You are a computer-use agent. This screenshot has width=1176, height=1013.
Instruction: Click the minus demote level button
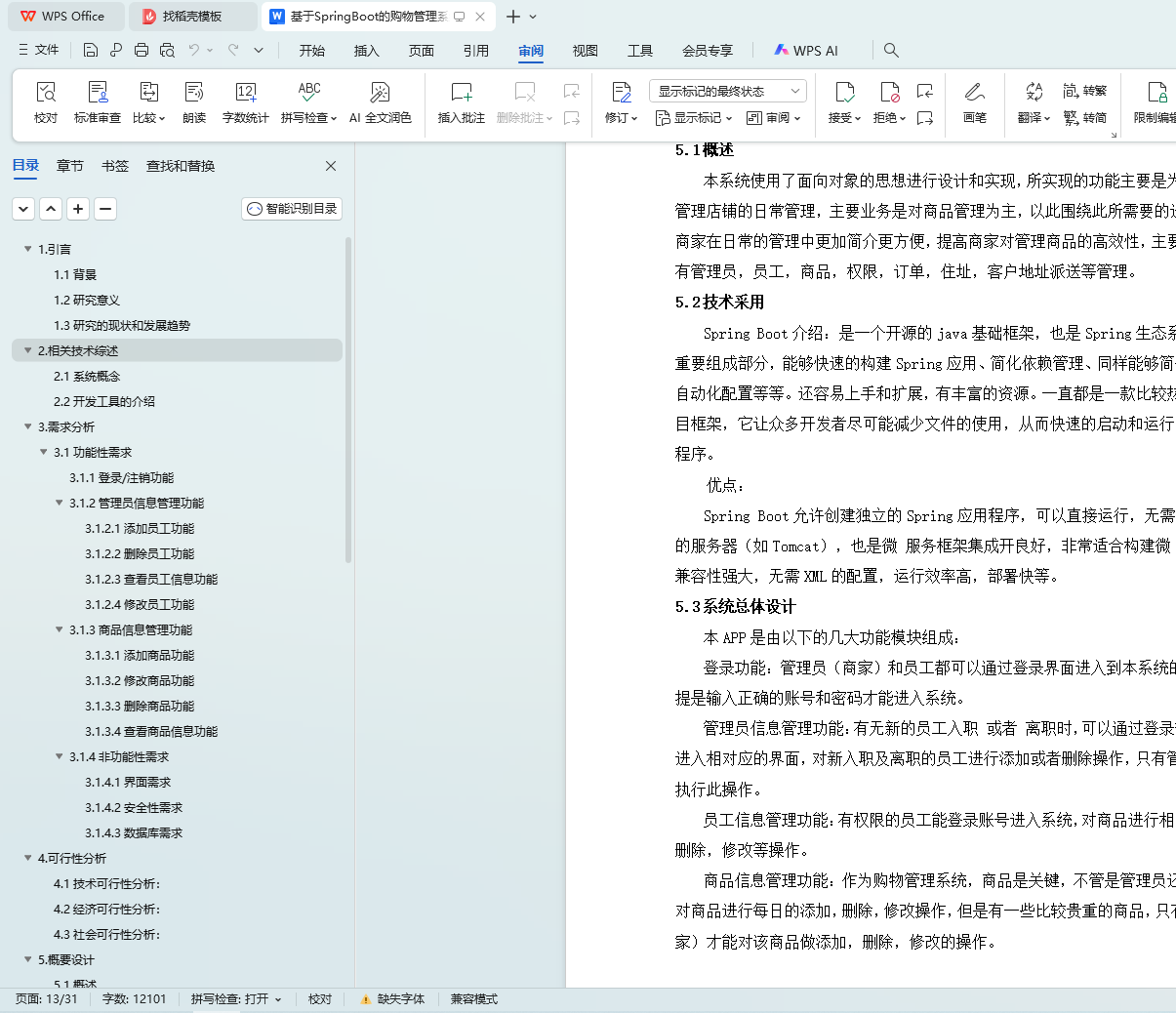[x=105, y=208]
